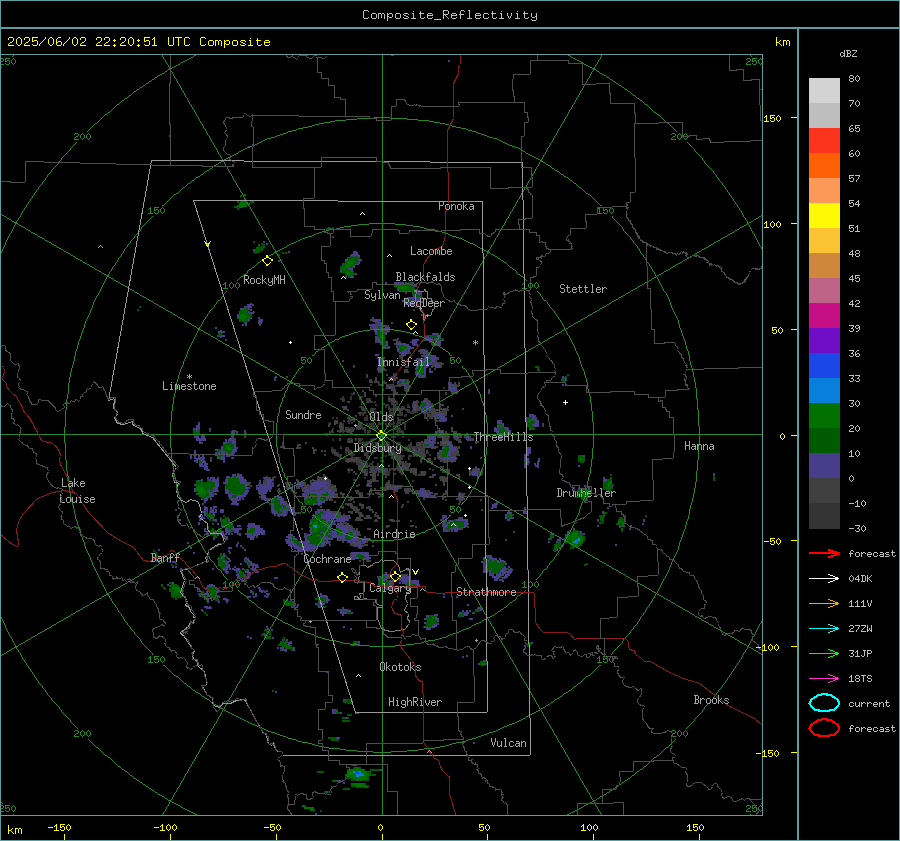
Task: Click yellow diamond marker below Cochrane
Action: click(342, 577)
